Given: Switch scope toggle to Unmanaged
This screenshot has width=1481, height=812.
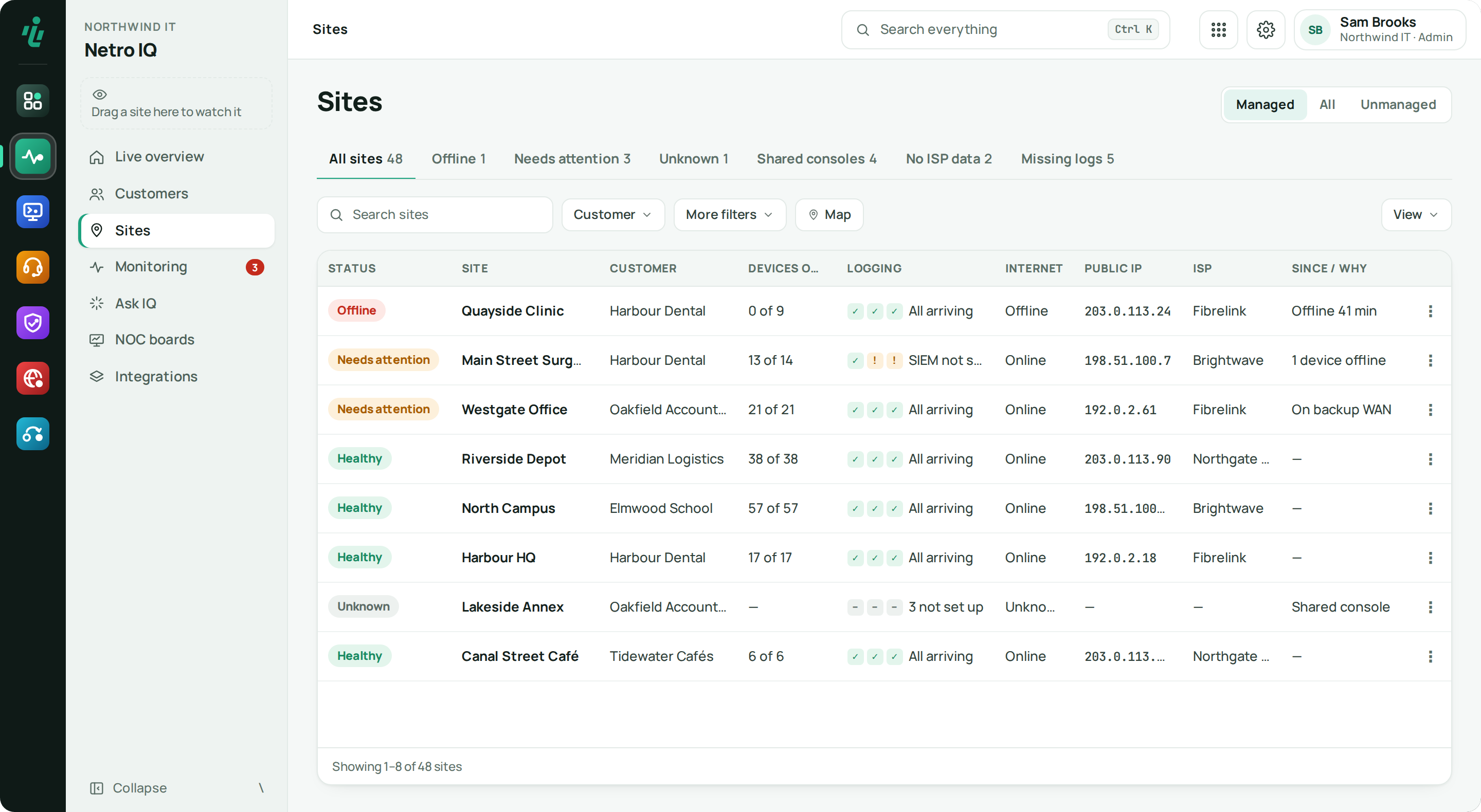Looking at the screenshot, I should (x=1398, y=105).
